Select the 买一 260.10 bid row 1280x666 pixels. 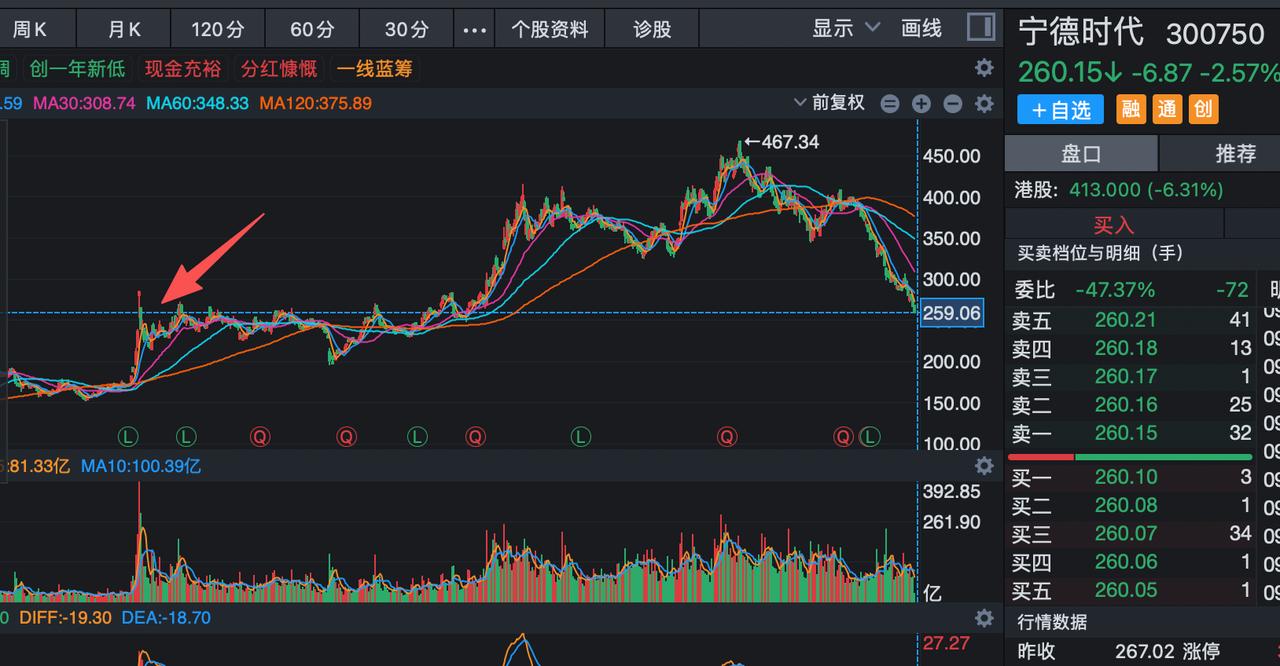pyautogui.click(x=1129, y=478)
